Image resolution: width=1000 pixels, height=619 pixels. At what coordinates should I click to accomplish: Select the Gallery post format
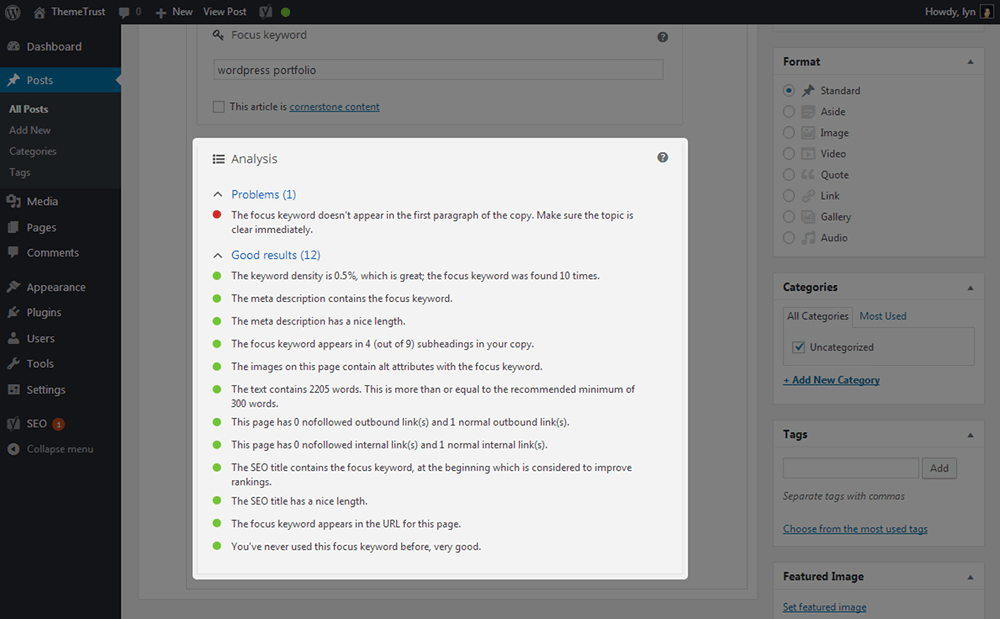[790, 217]
